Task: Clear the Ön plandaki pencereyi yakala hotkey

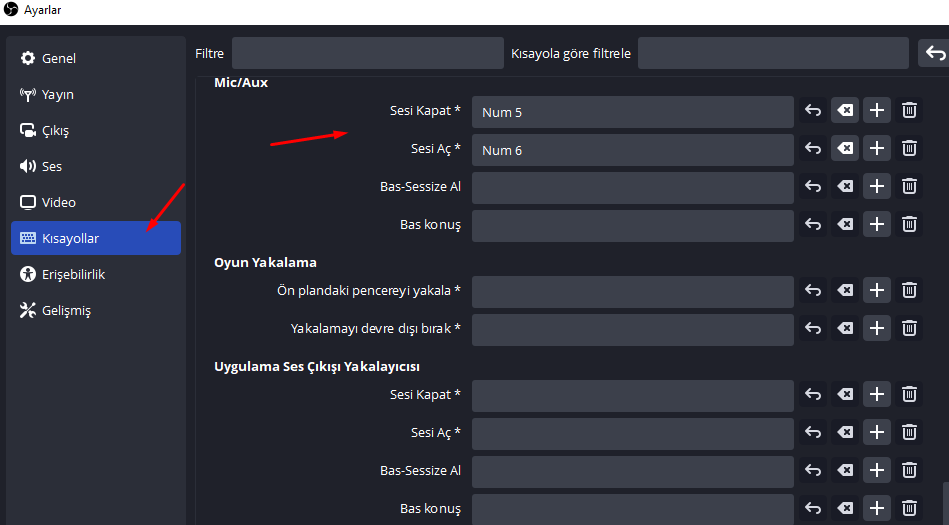Action: [845, 291]
